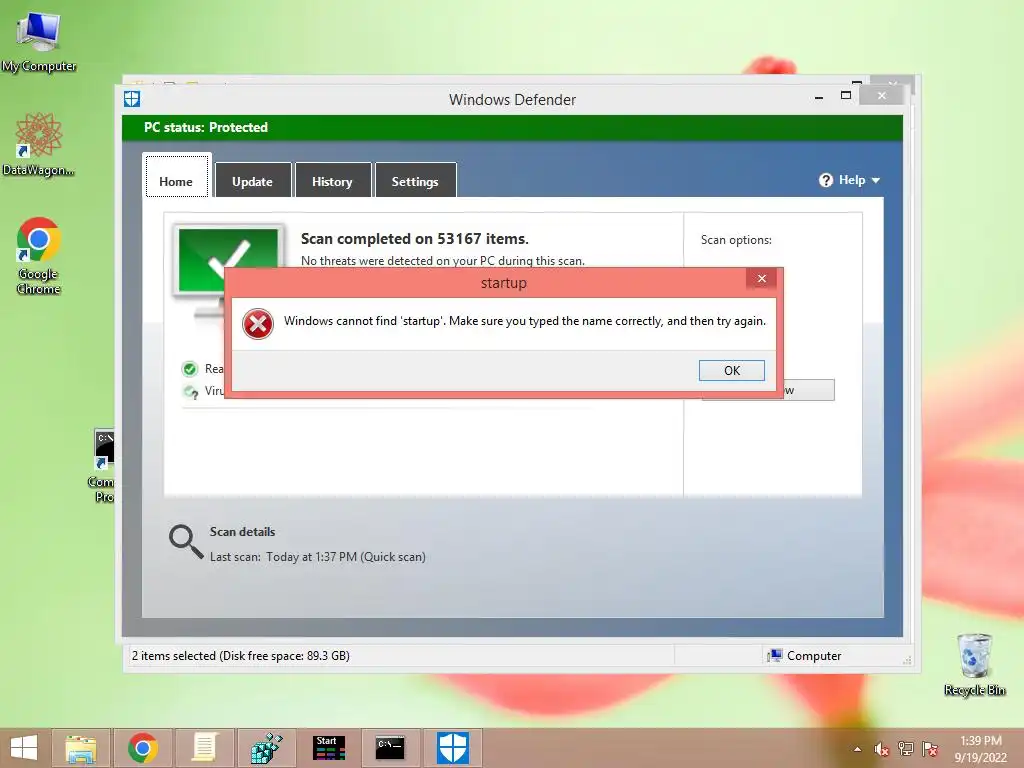1024x768 pixels.
Task: Go to the Settings tab
Action: tap(415, 181)
